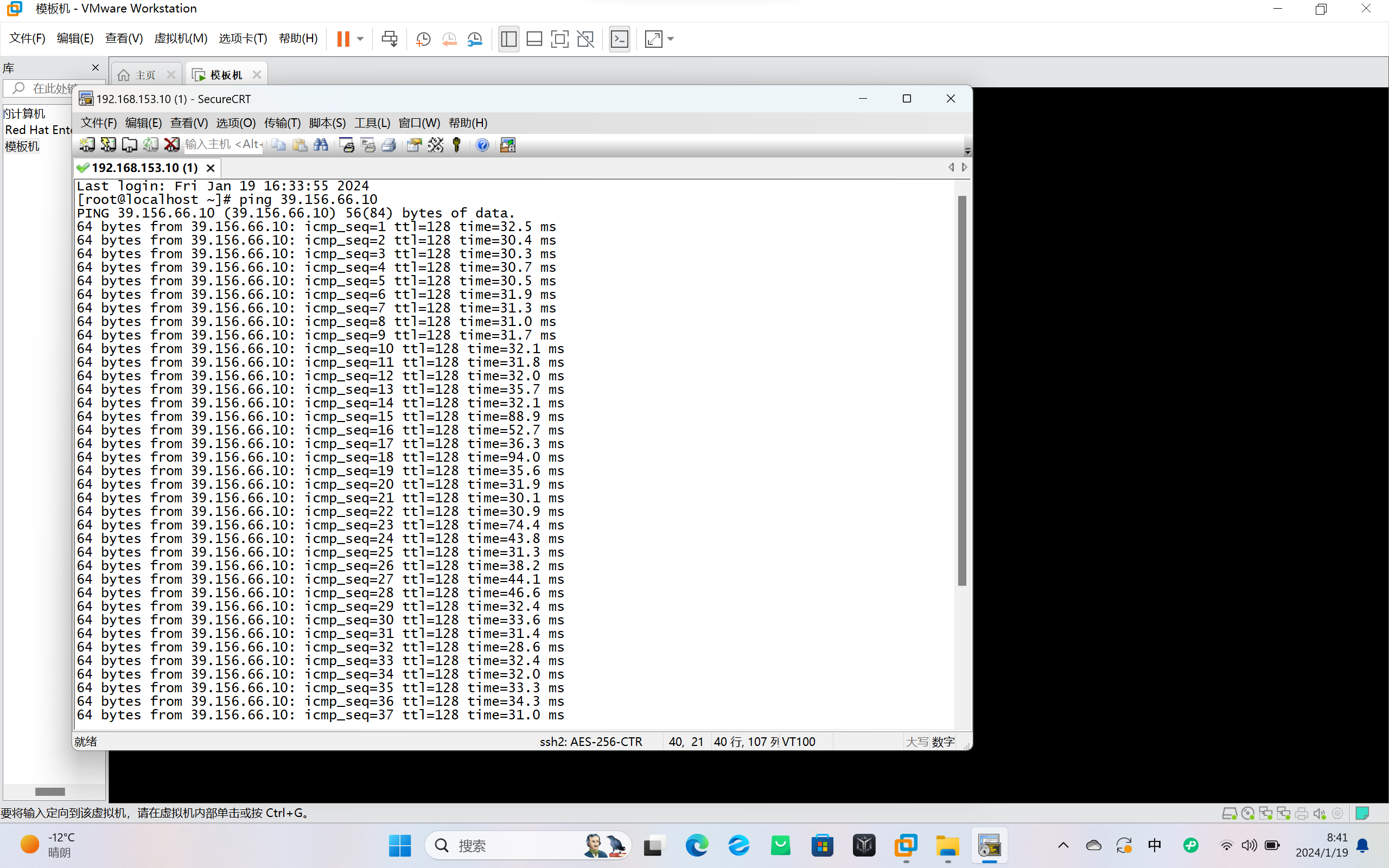Click SecureCRT blue Help icon
Image resolution: width=1389 pixels, height=868 pixels.
[x=483, y=145]
